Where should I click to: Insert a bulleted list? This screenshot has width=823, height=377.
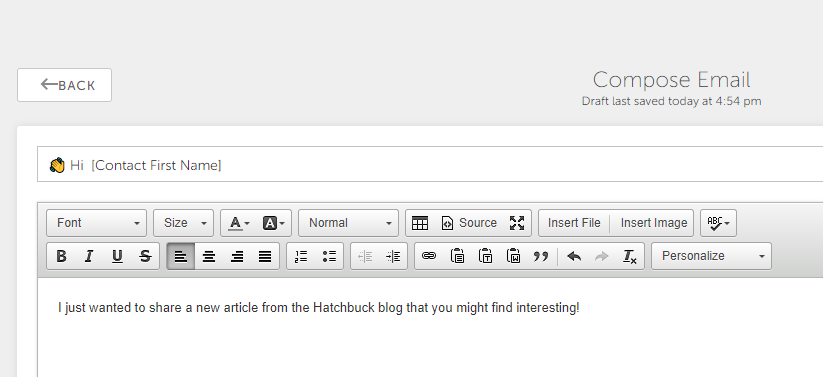[329, 256]
